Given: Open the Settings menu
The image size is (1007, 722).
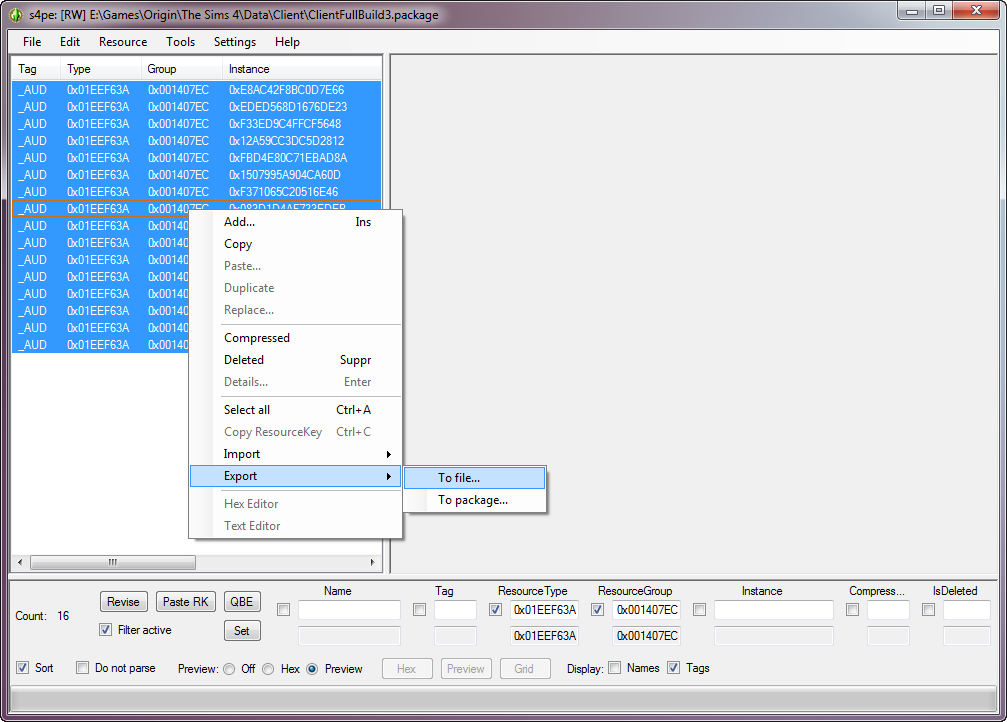Looking at the screenshot, I should (x=235, y=42).
